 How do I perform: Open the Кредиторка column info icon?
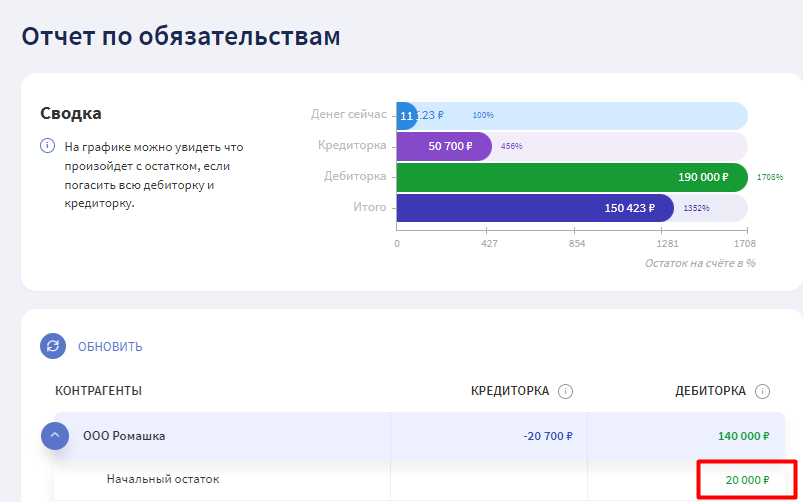point(565,392)
